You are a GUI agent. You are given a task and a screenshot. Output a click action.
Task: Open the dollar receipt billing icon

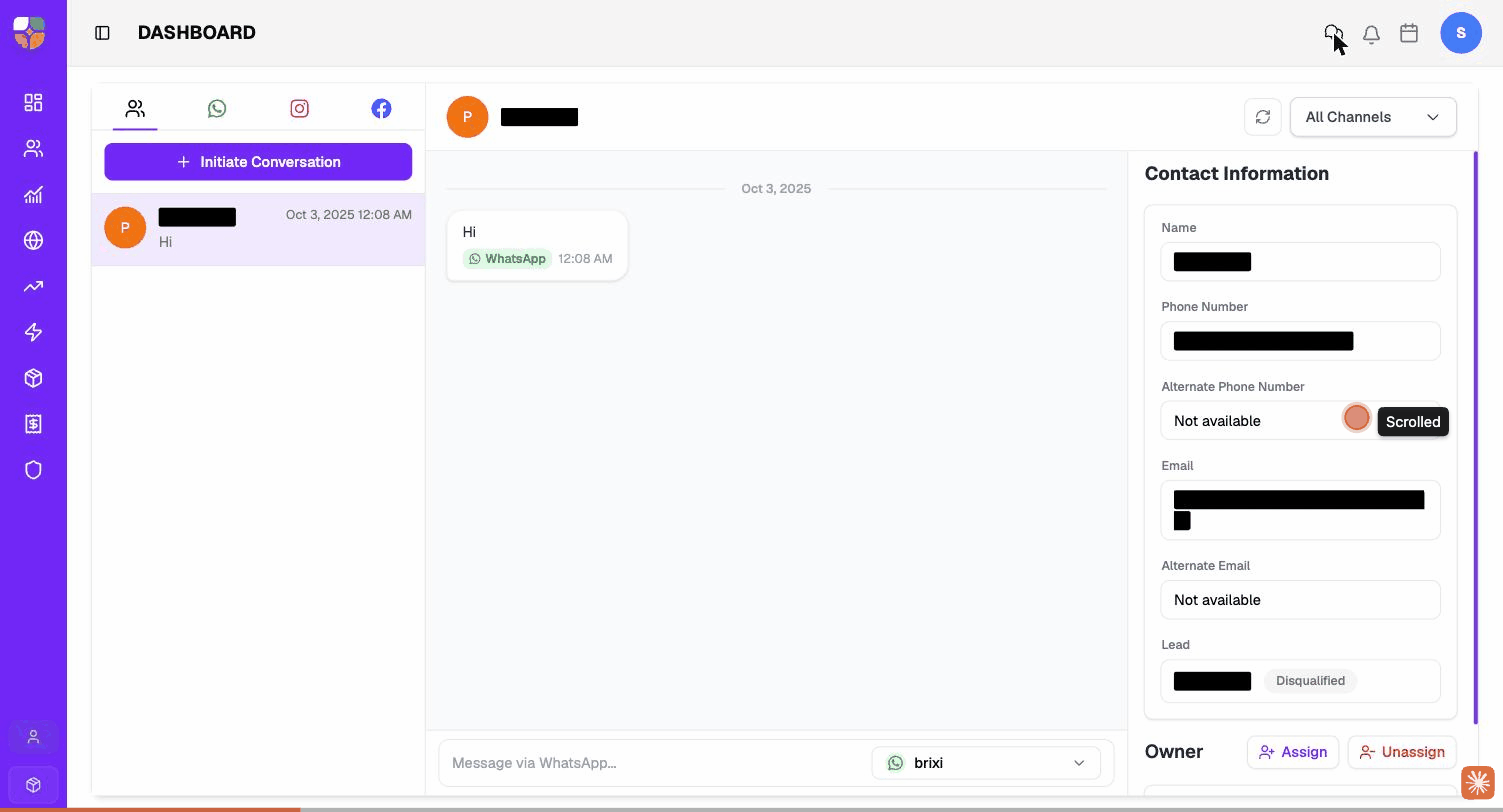click(x=33, y=424)
